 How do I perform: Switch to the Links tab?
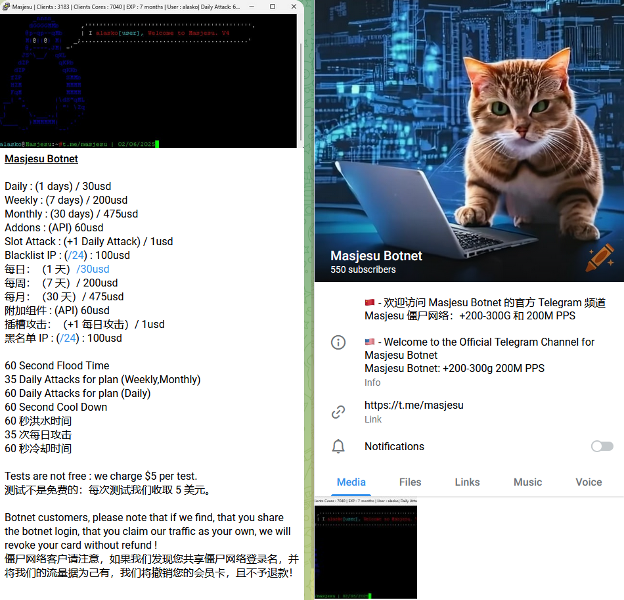[467, 482]
